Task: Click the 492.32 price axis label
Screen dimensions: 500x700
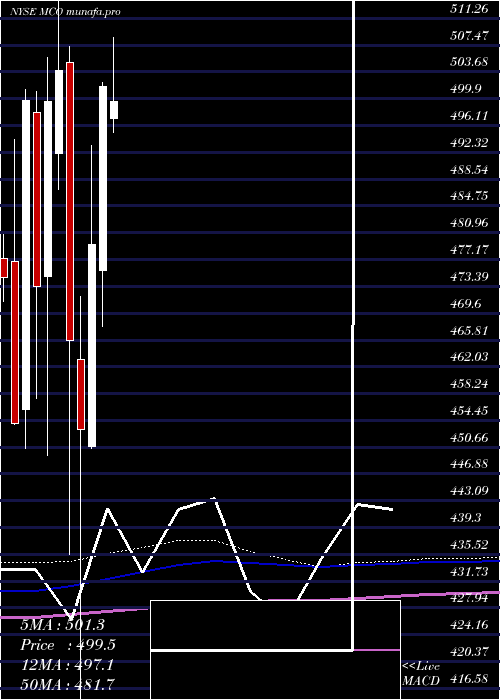Action: click(469, 143)
